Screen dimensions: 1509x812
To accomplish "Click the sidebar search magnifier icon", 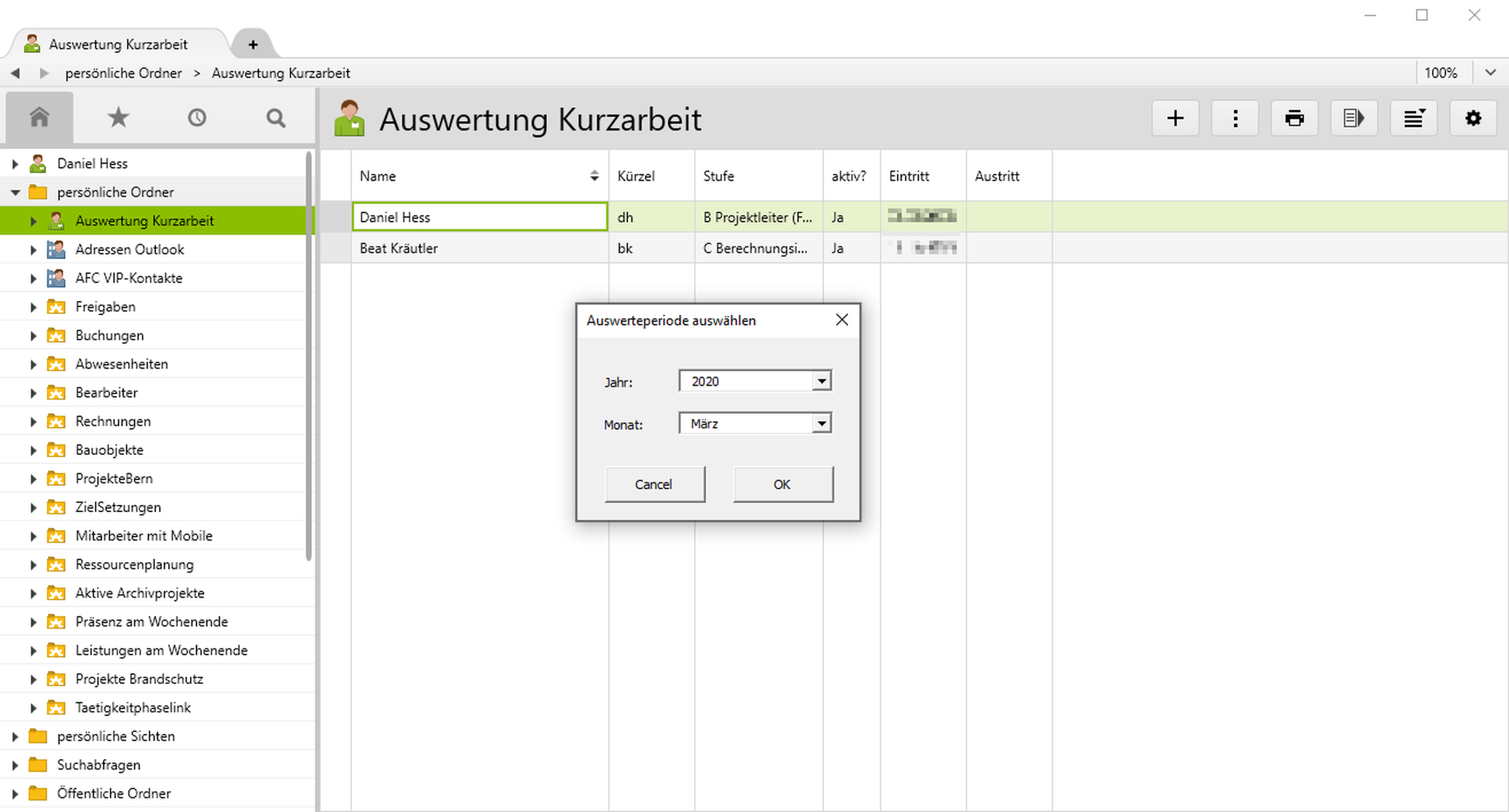I will click(x=276, y=118).
